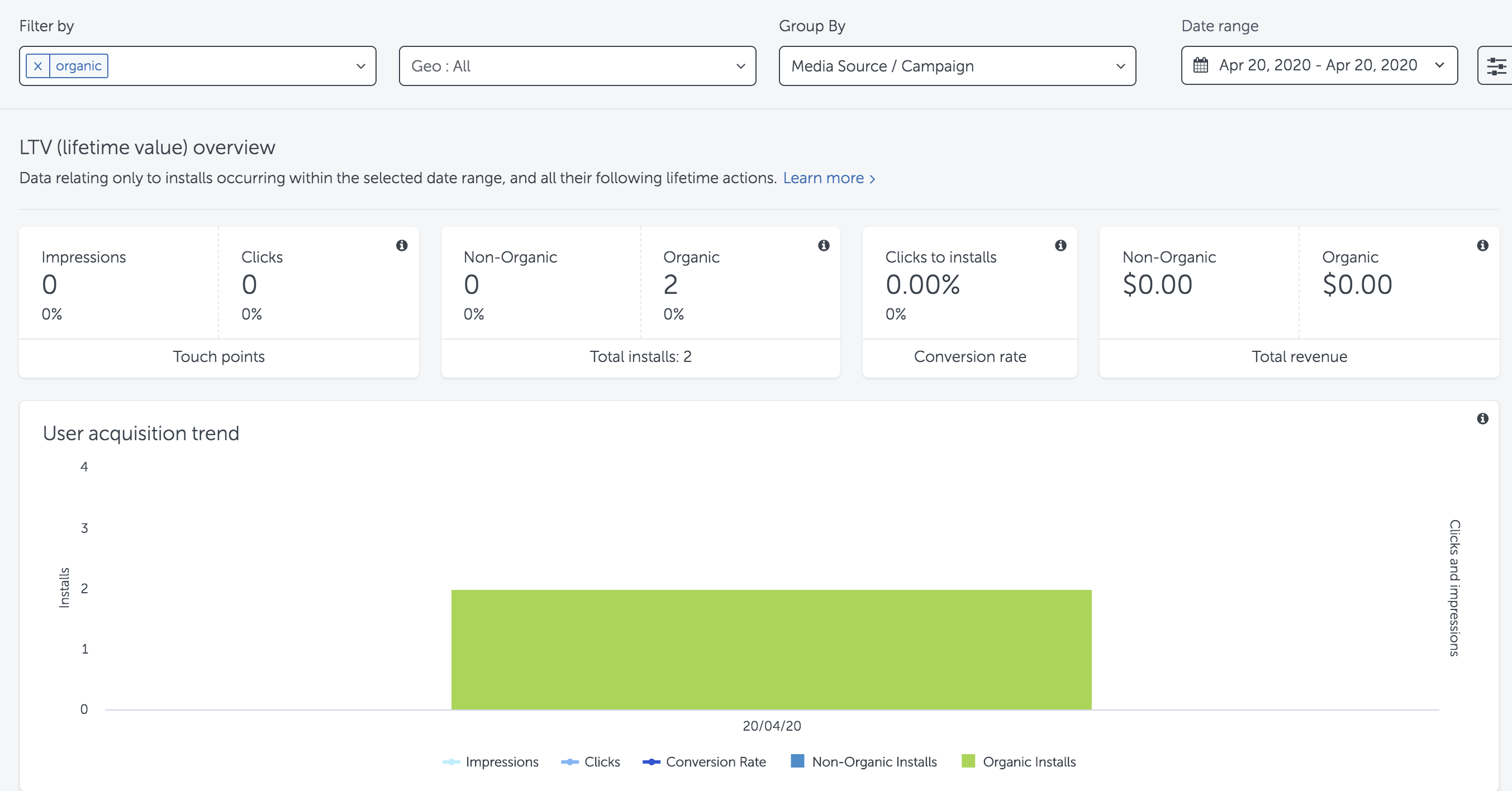Click the green organic installs bar

pos(771,649)
